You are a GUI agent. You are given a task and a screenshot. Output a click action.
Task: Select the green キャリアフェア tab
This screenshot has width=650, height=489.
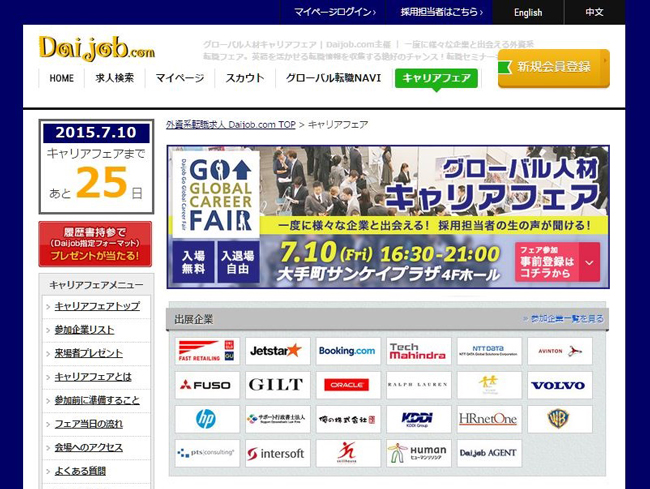tap(436, 78)
